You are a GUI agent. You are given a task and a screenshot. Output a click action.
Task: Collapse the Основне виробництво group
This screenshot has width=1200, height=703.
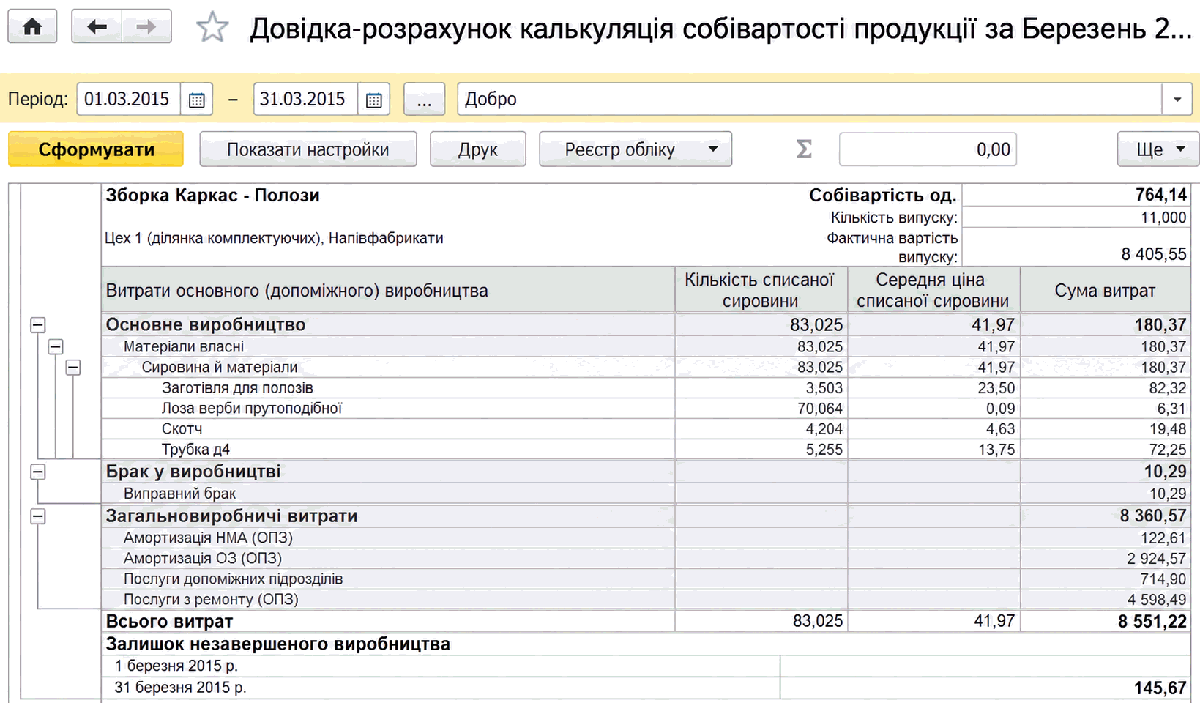point(38,325)
